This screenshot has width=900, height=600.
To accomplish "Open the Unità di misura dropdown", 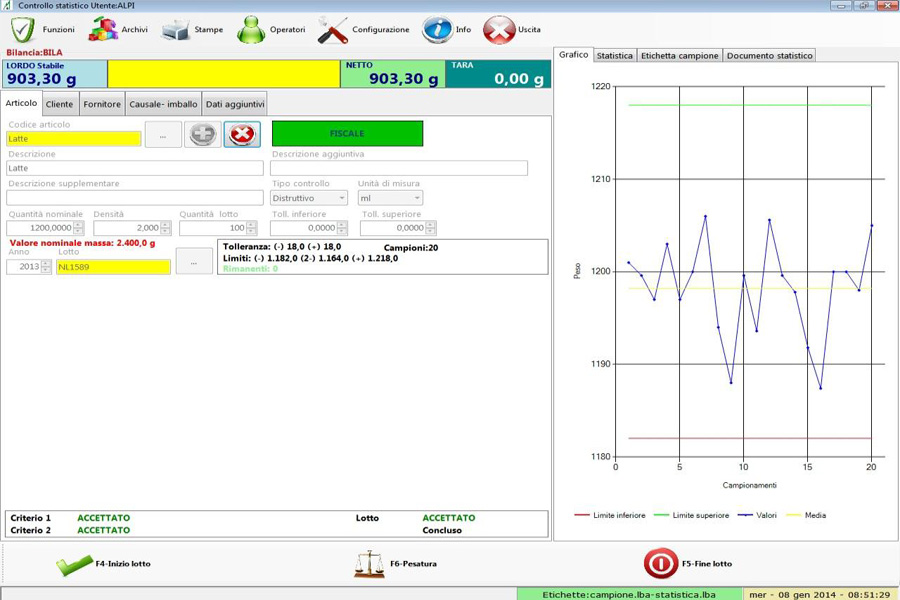I will click(x=390, y=197).
